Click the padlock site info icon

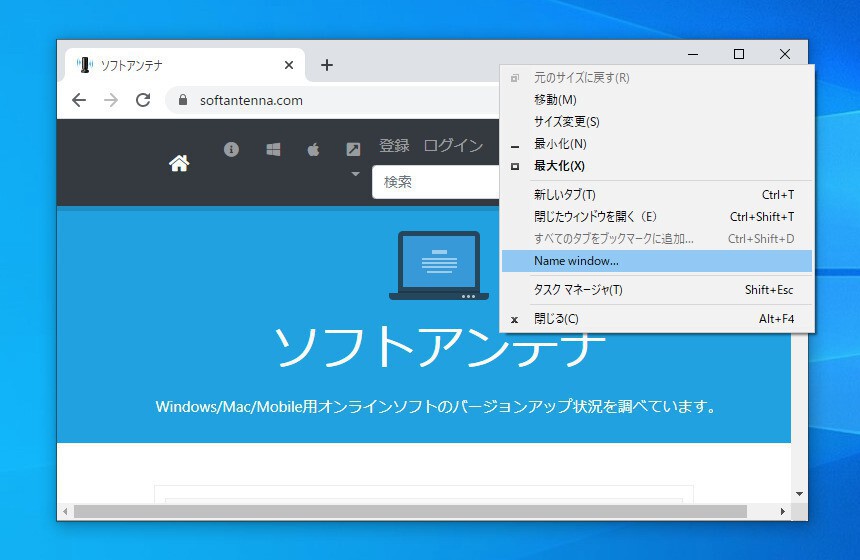pos(183,100)
